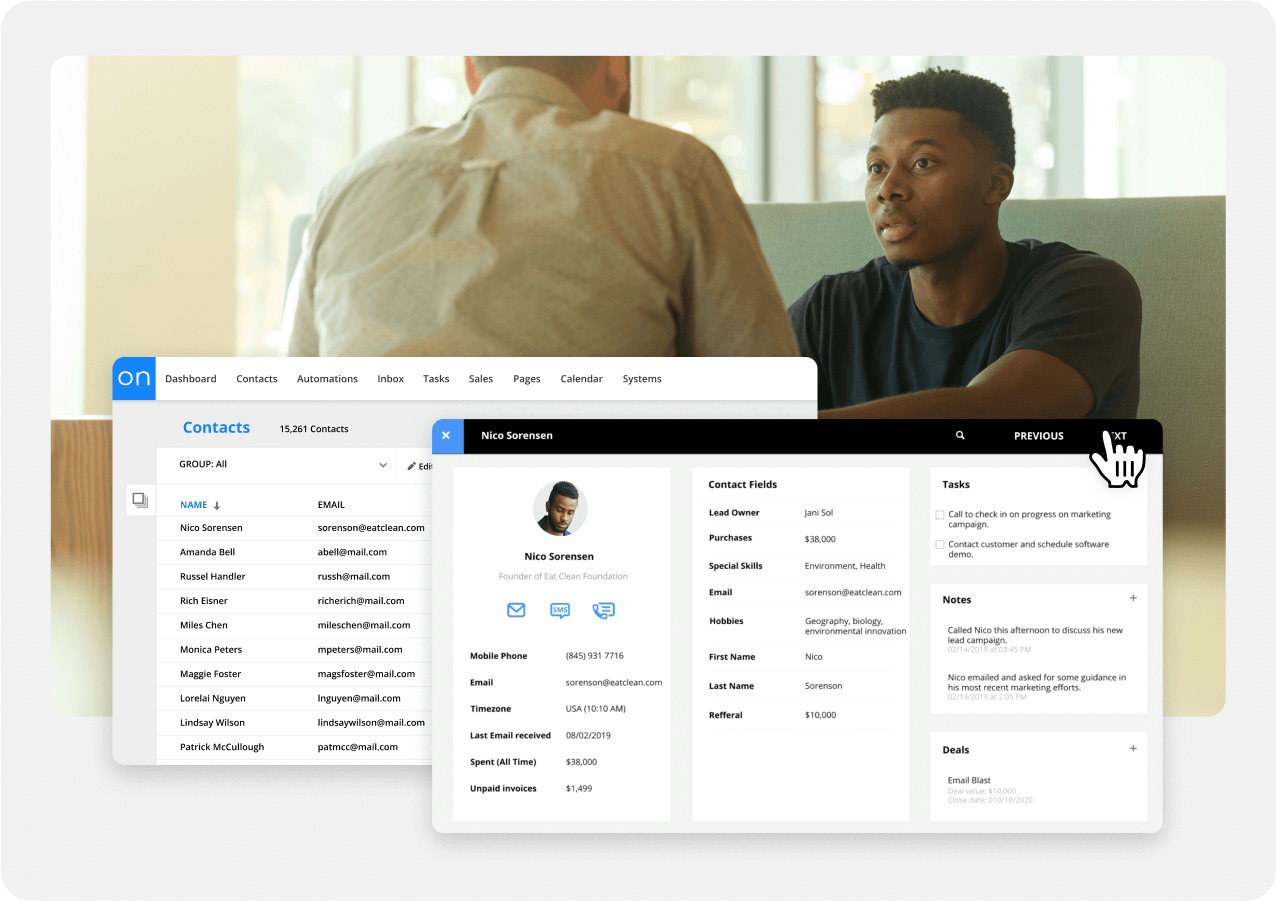Viewport: 1276px width, 901px height.
Task: Click the SMS message icon
Action: click(560, 610)
